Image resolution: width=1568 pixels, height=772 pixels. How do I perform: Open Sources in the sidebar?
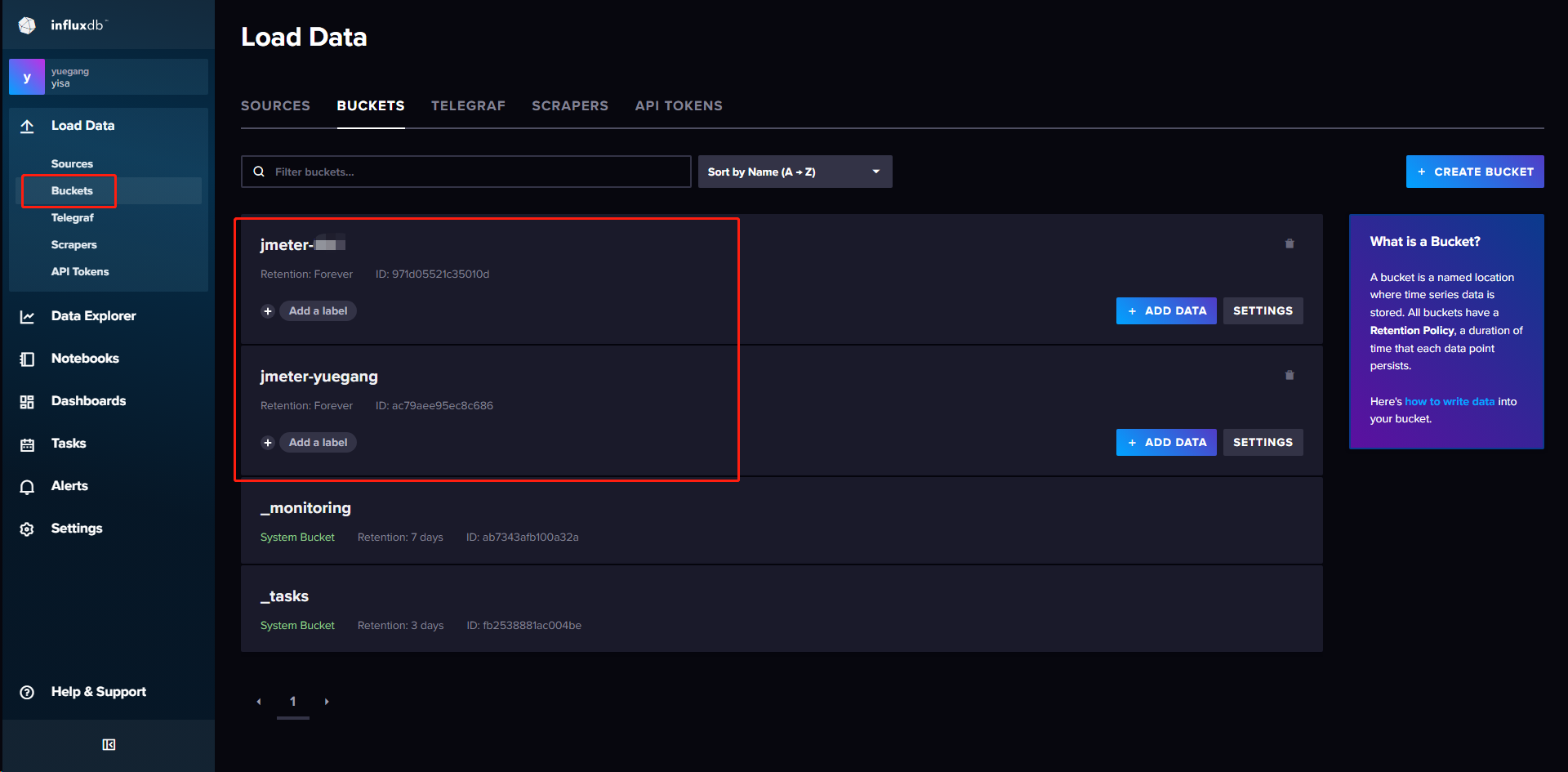(x=72, y=164)
